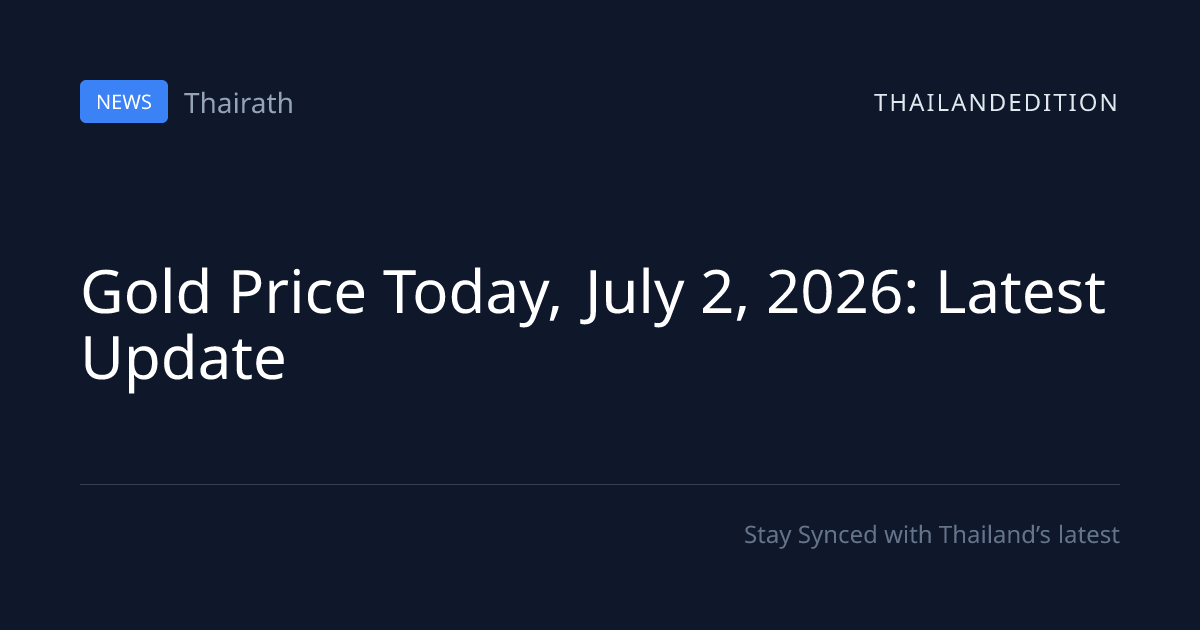The image size is (1200, 630).
Task: Open the Thairath source label
Action: [239, 102]
